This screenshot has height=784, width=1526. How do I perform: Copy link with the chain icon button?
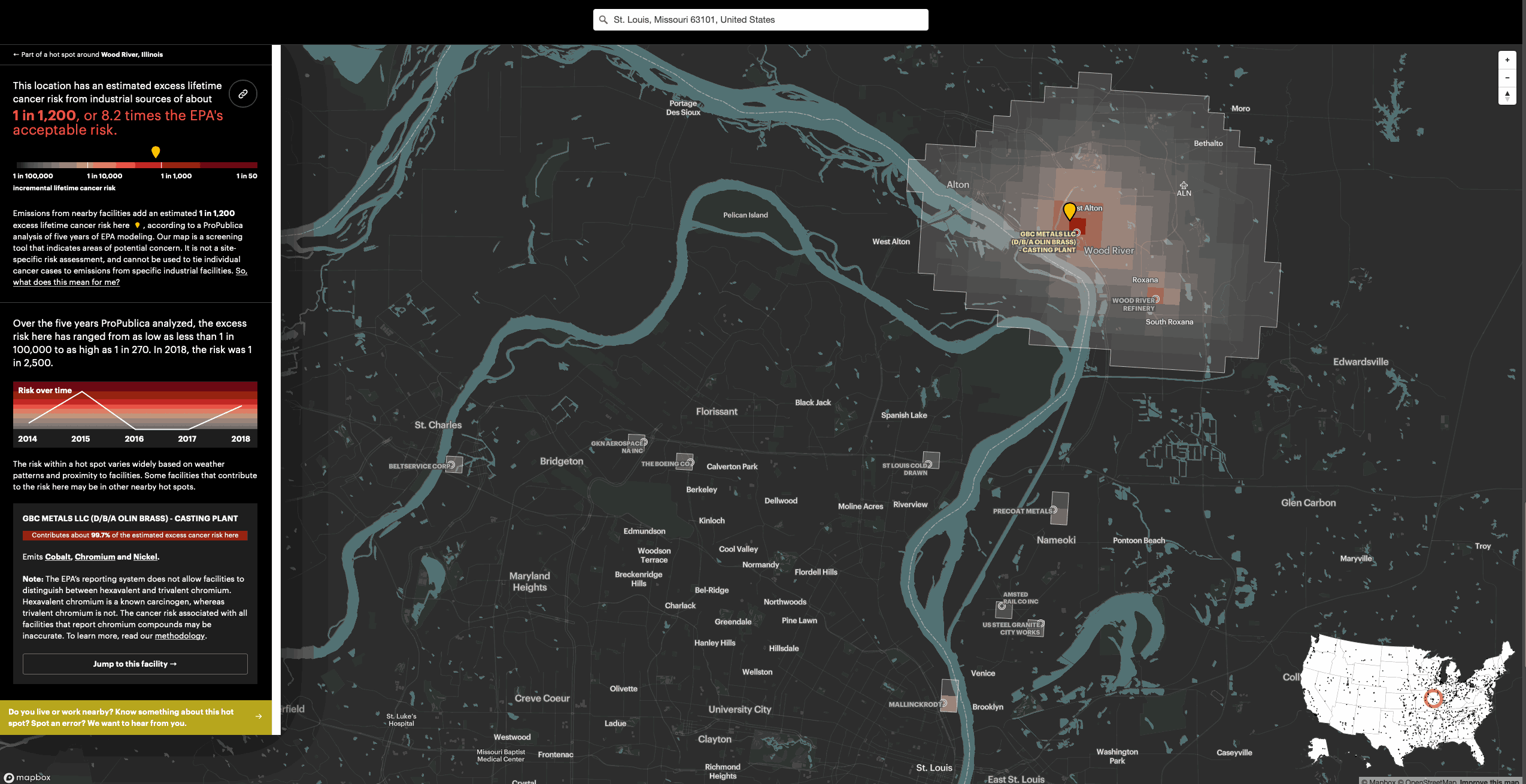243,94
